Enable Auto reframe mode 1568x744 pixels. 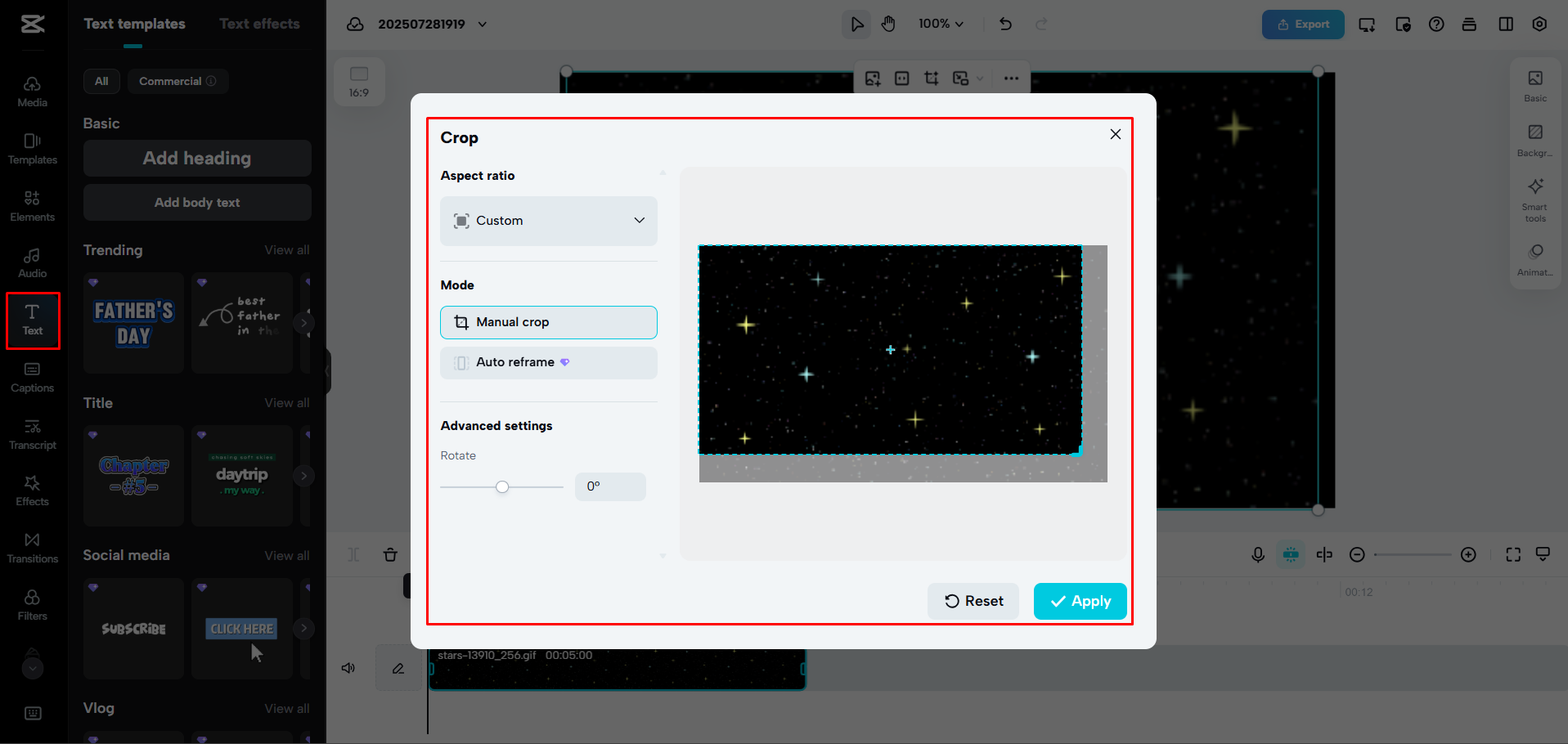[548, 362]
